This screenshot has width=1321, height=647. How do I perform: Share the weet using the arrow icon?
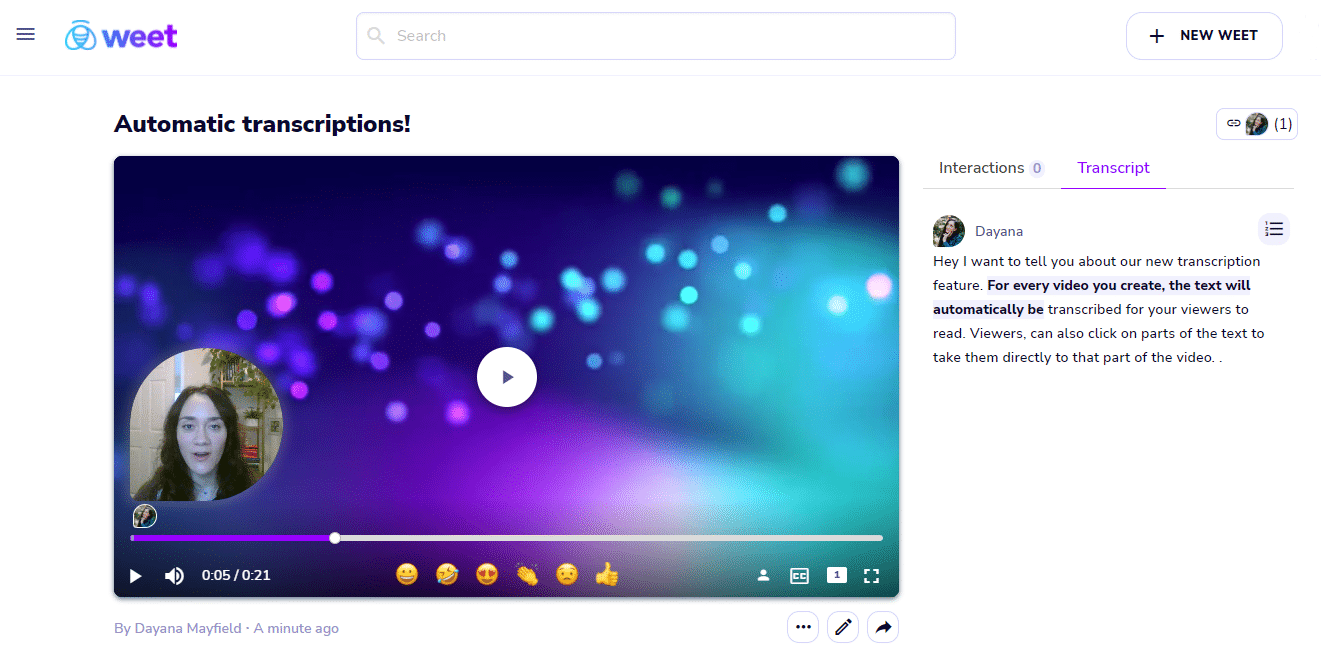pos(883,627)
